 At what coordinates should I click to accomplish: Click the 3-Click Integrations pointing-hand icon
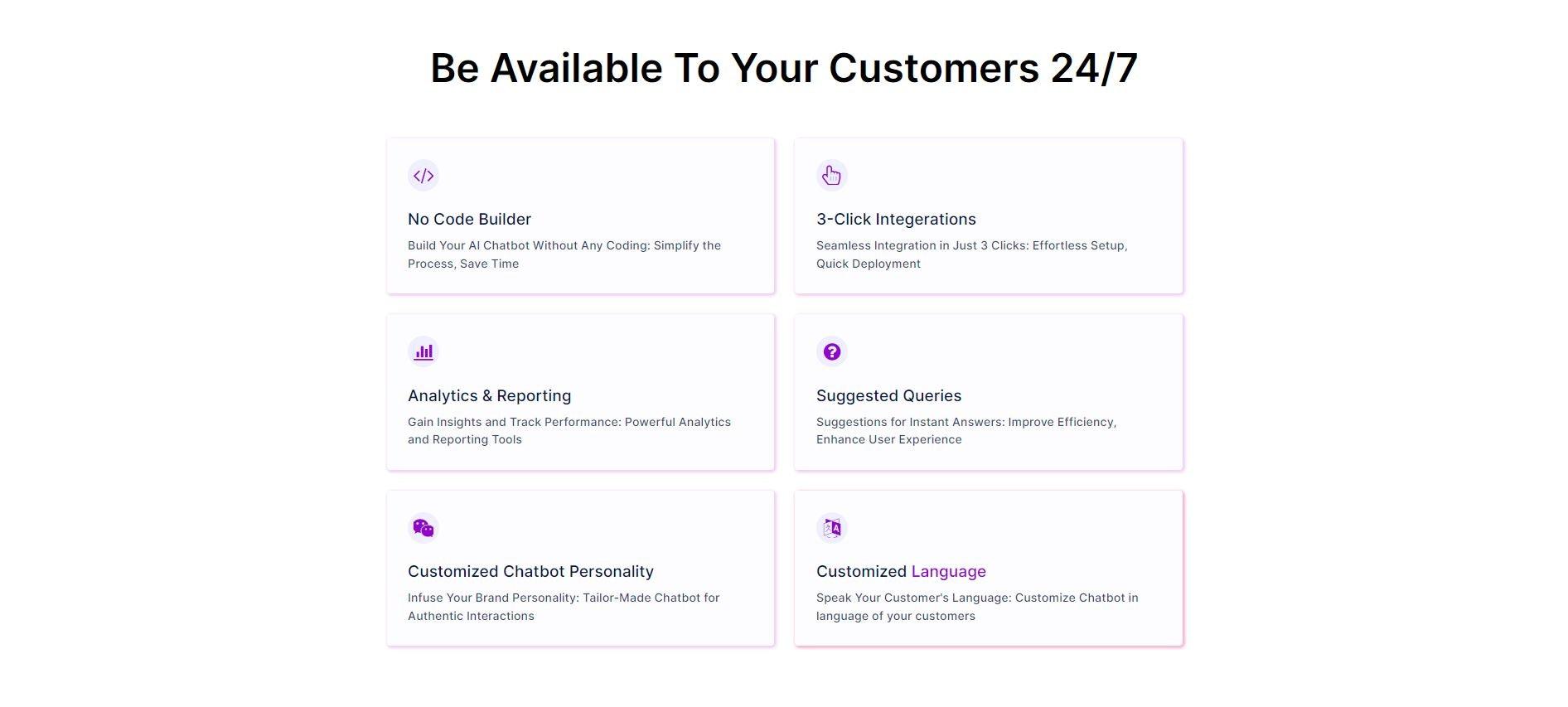[x=831, y=176]
